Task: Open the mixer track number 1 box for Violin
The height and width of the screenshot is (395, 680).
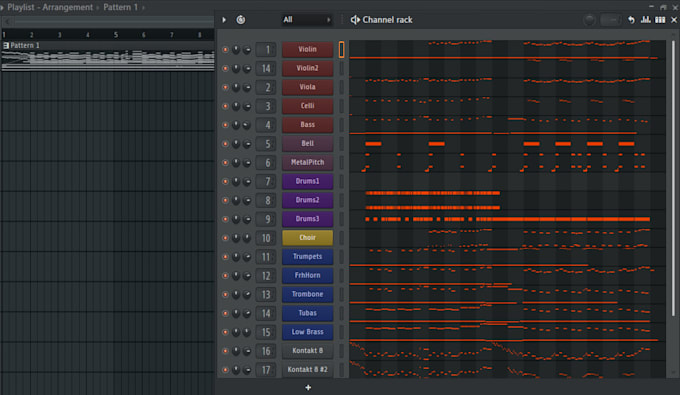Action: (266, 49)
